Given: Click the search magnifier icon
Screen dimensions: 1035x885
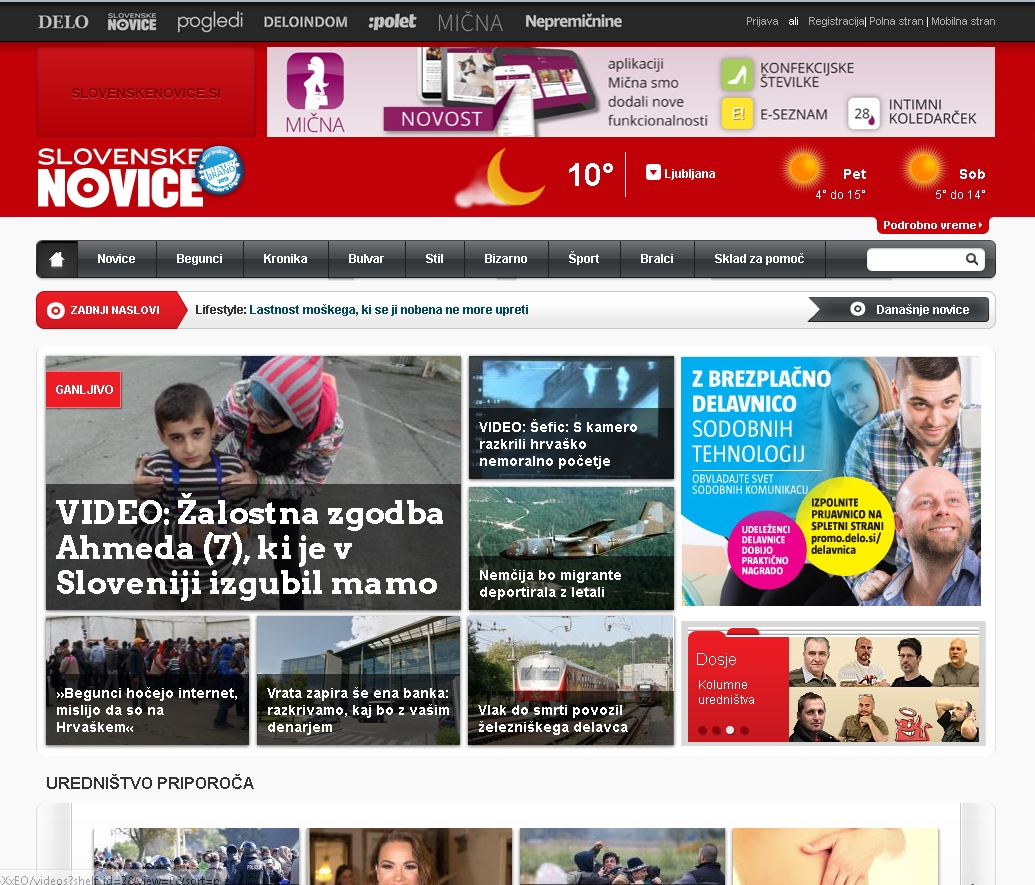Looking at the screenshot, I should [x=971, y=259].
